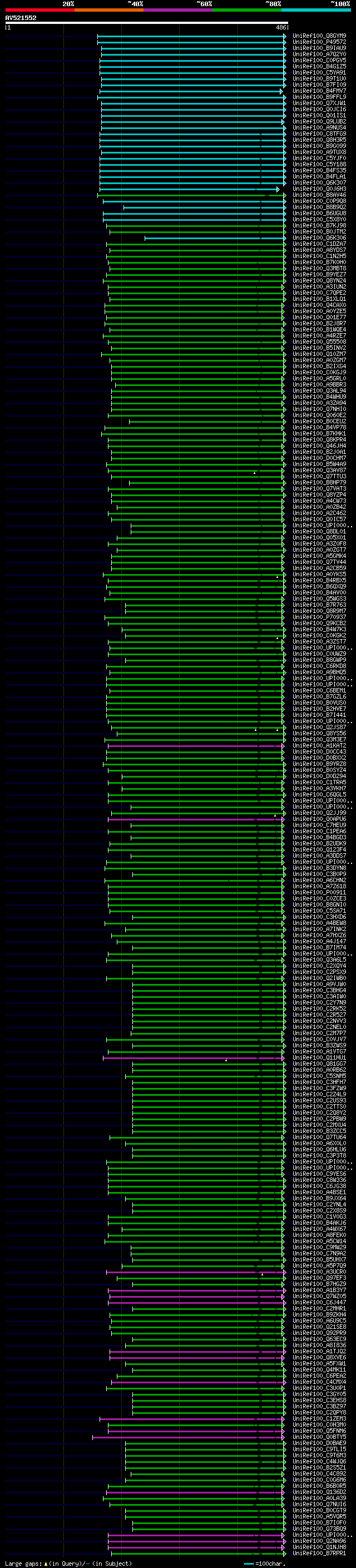This screenshot has height=1568, width=356.
Task: Select hit UniRef100_A1KAT2
Action: pos(319,746)
